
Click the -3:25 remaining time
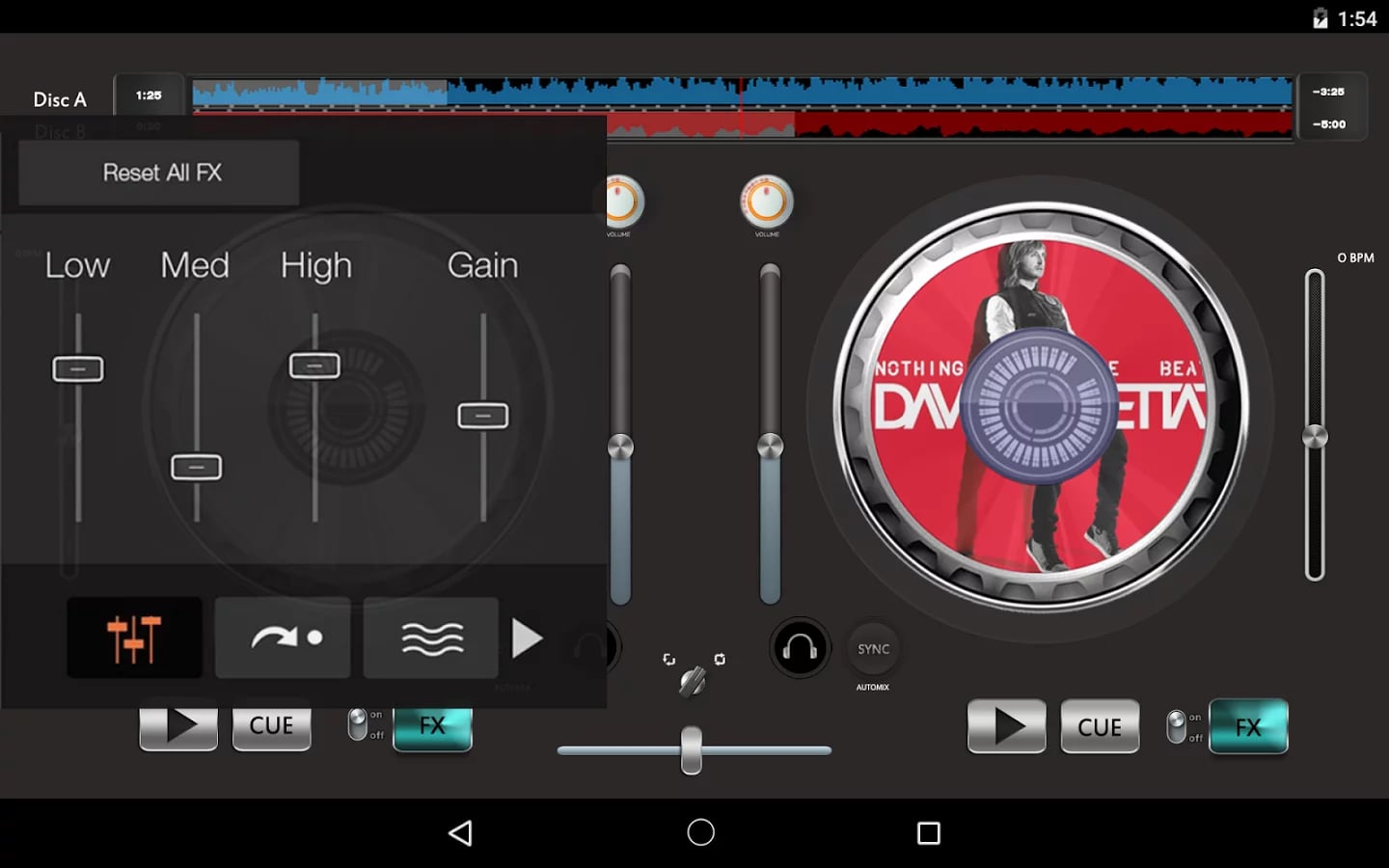tap(1329, 92)
